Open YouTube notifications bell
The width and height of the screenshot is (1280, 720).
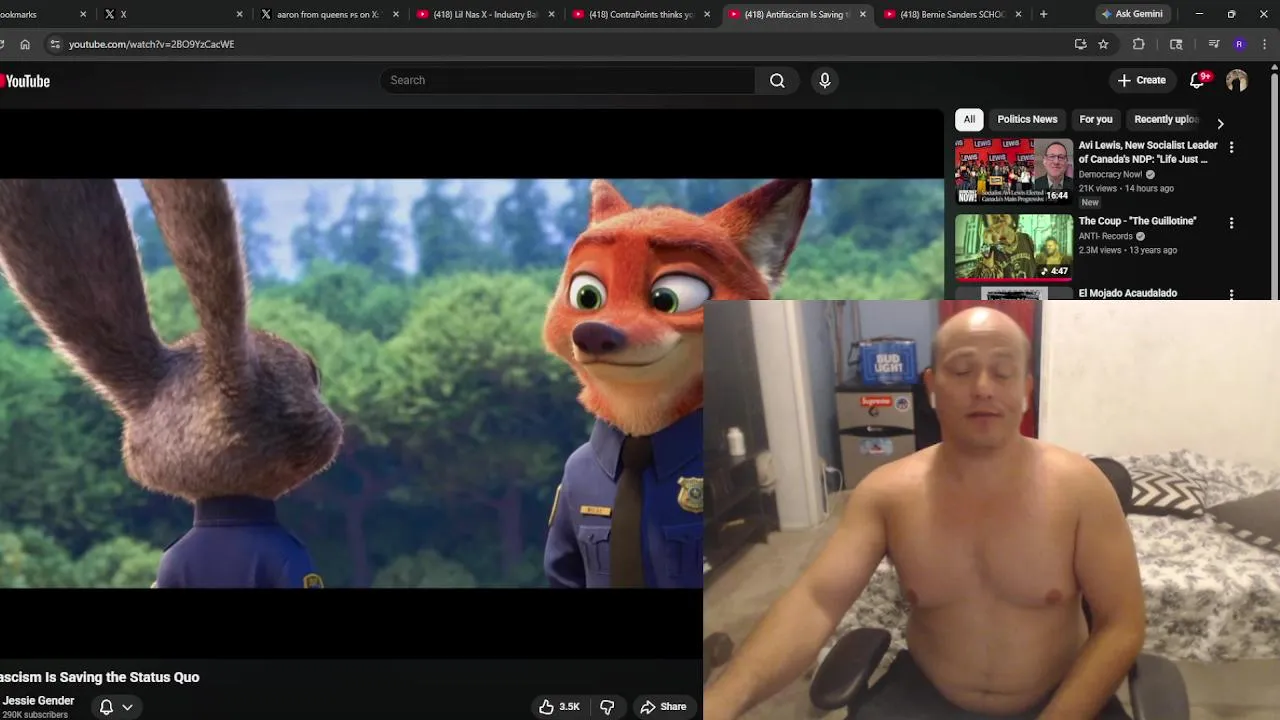coord(1197,80)
